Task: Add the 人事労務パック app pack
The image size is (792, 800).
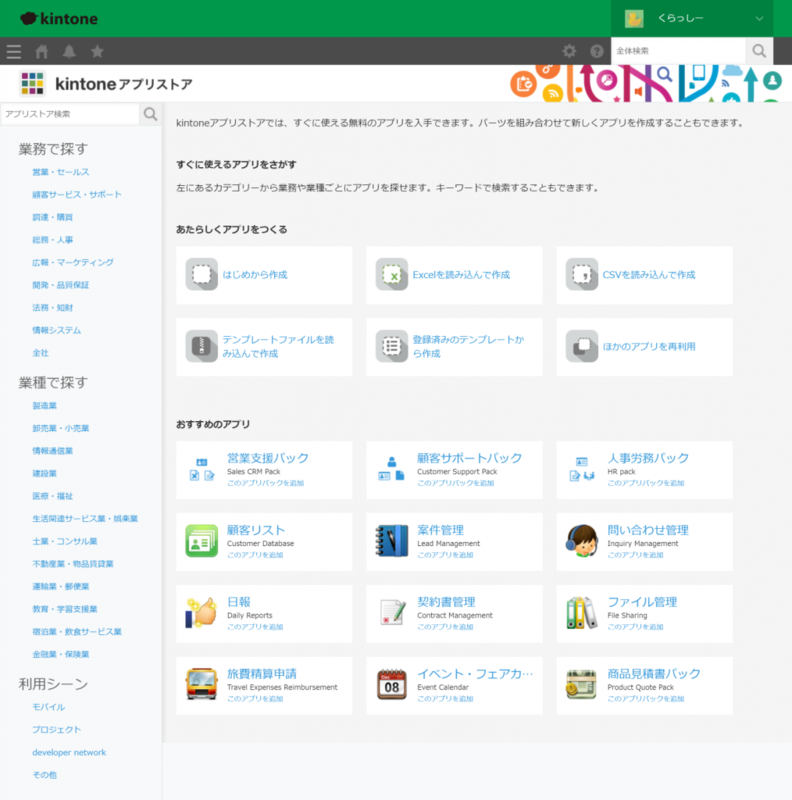Action: [x=646, y=483]
